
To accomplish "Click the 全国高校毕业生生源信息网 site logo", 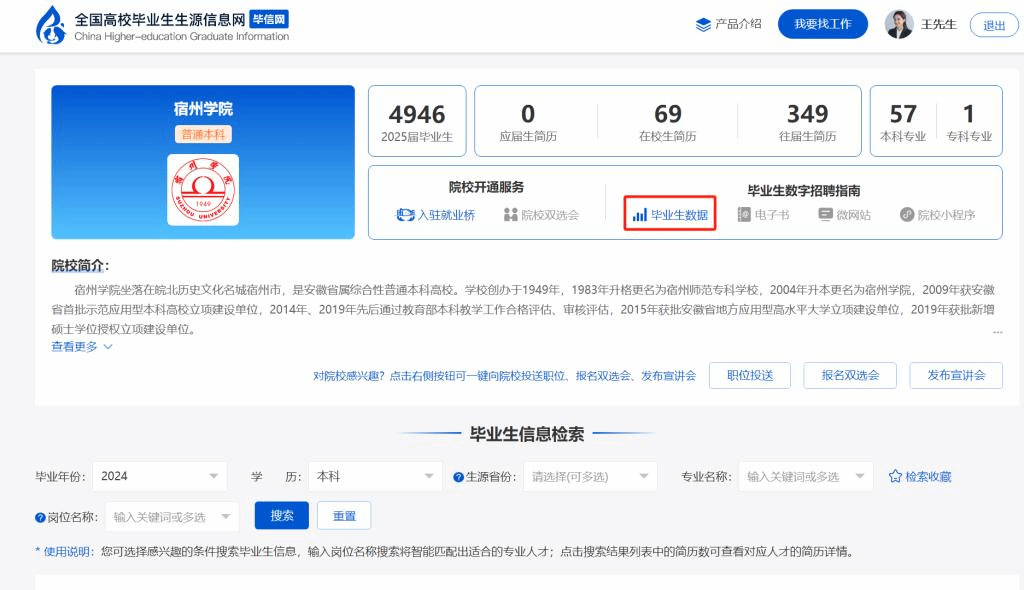I will (x=50, y=25).
